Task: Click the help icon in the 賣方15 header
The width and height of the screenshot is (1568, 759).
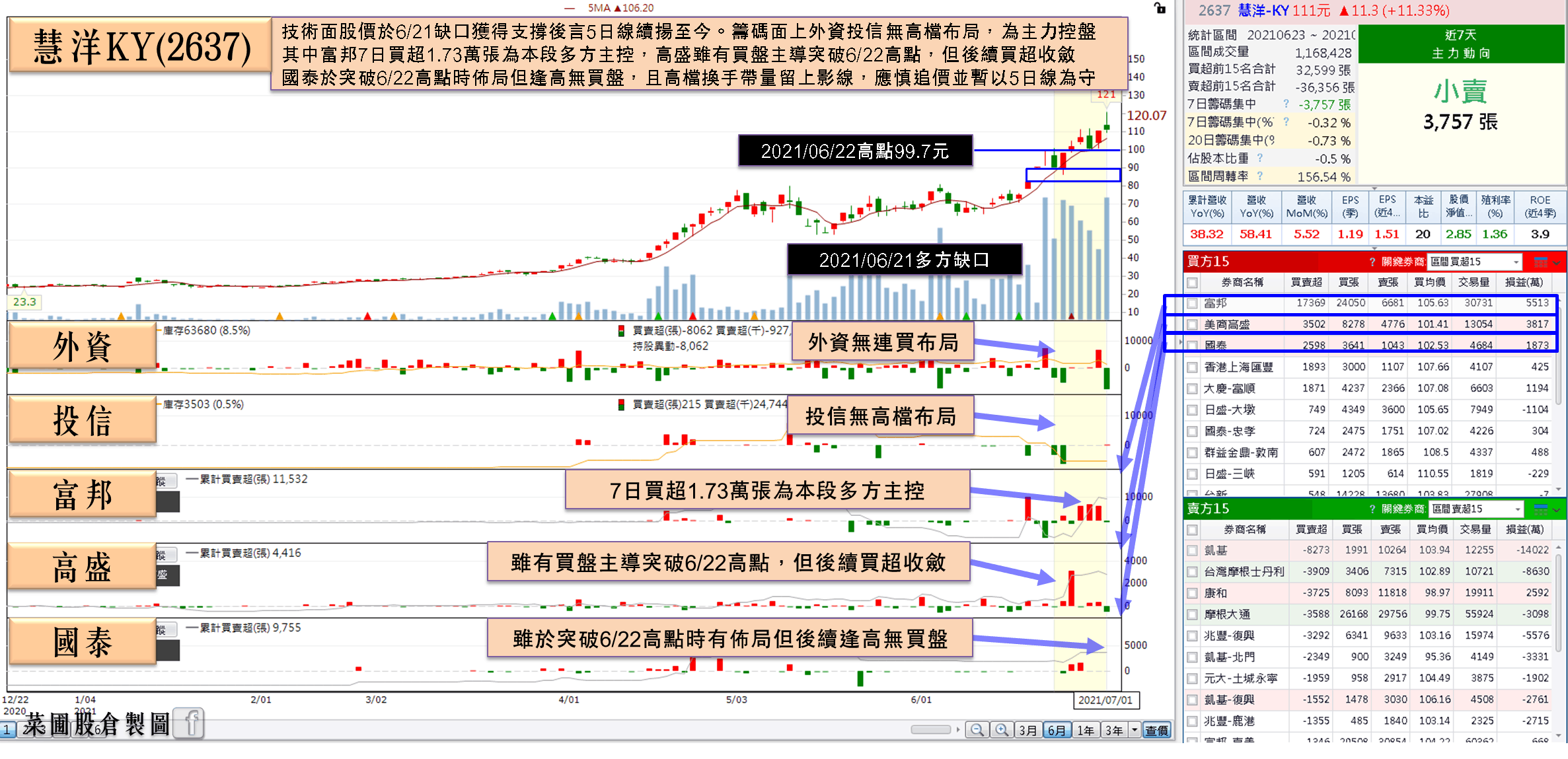Action: pyautogui.click(x=1372, y=509)
